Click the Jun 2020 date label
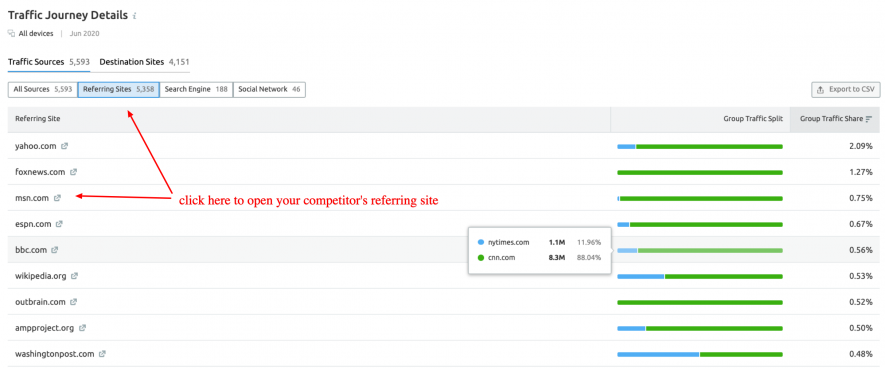Viewport: 885px width, 368px height. [x=85, y=33]
